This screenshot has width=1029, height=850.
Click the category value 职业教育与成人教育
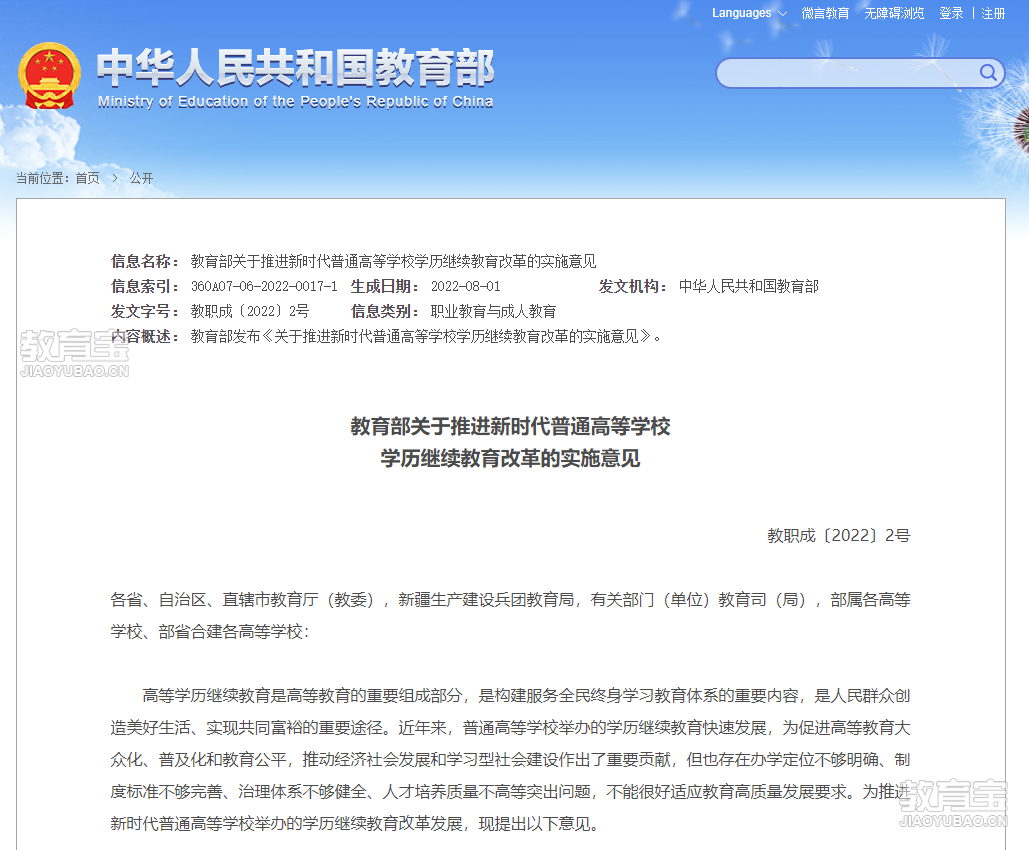[x=494, y=311]
